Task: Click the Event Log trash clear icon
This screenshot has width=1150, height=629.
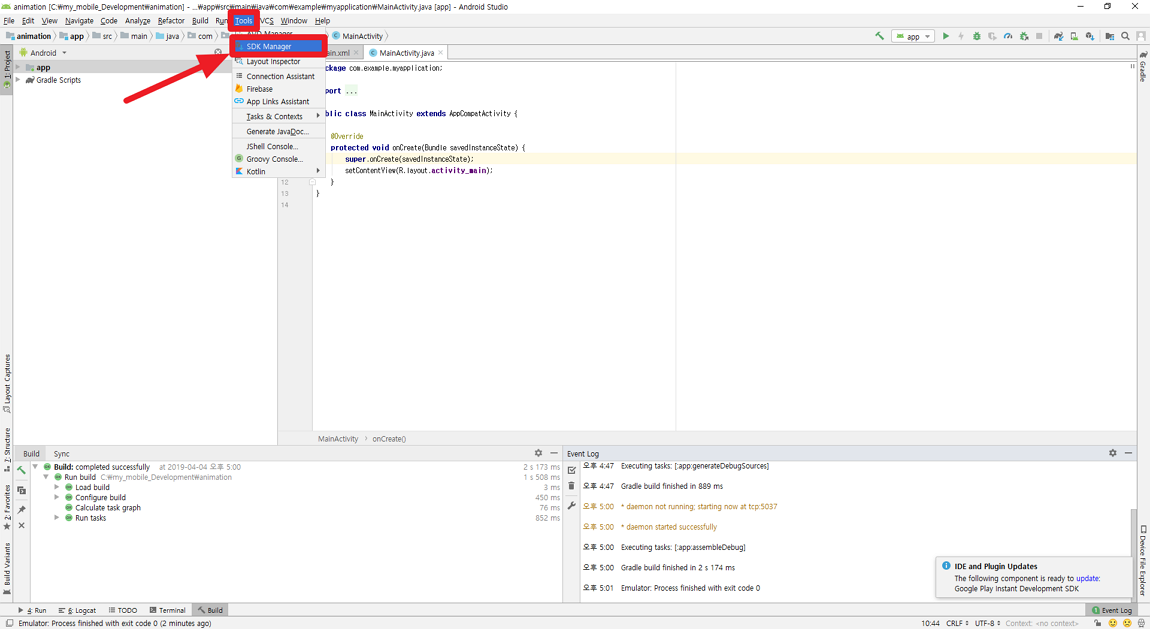Action: pyautogui.click(x=571, y=485)
